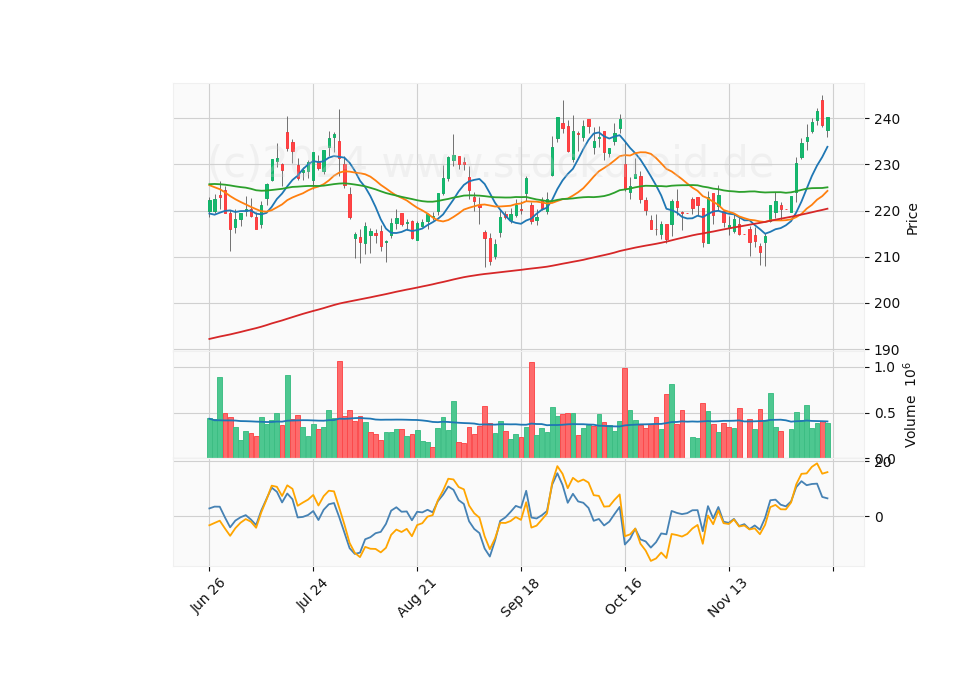Click the Sep 18 date label
The width and height of the screenshot is (960, 690).
pos(520,598)
